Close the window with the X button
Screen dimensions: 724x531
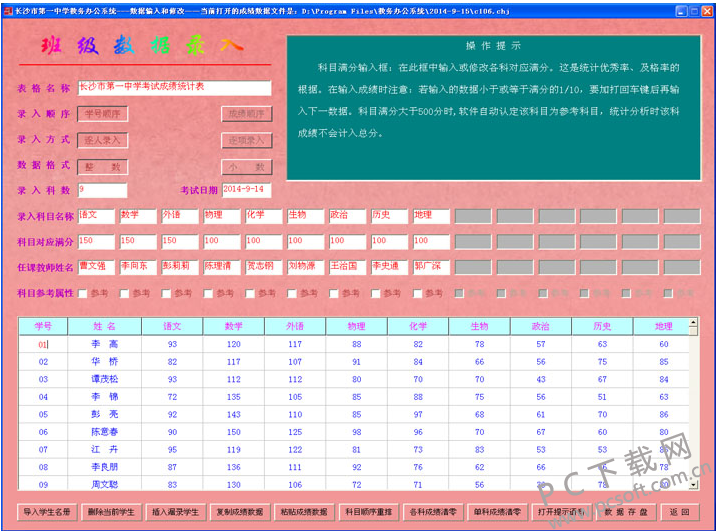click(707, 11)
